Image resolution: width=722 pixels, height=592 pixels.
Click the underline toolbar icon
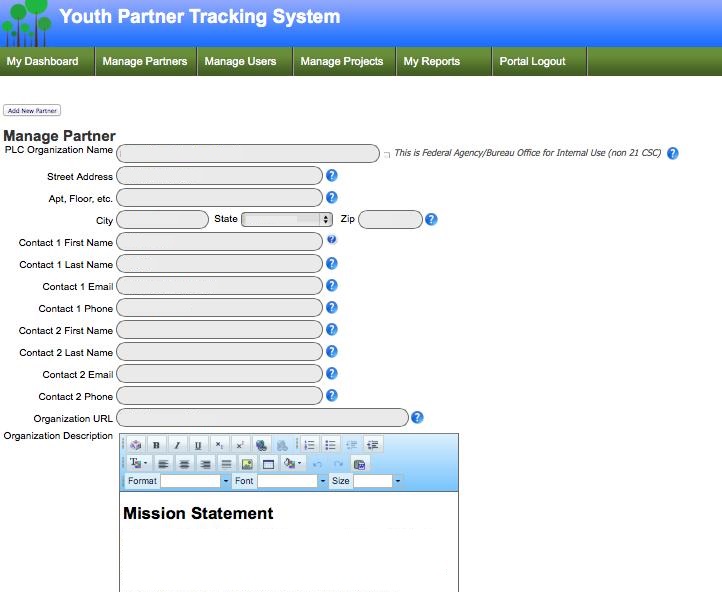(x=198, y=445)
